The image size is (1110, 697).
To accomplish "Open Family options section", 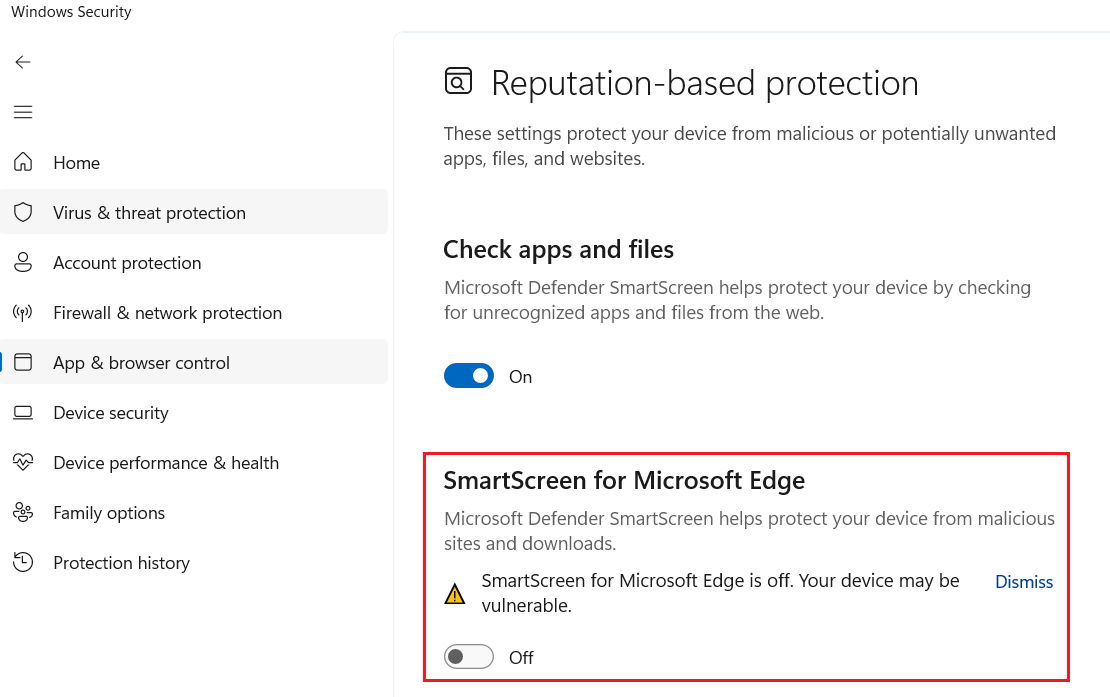I will click(194, 513).
